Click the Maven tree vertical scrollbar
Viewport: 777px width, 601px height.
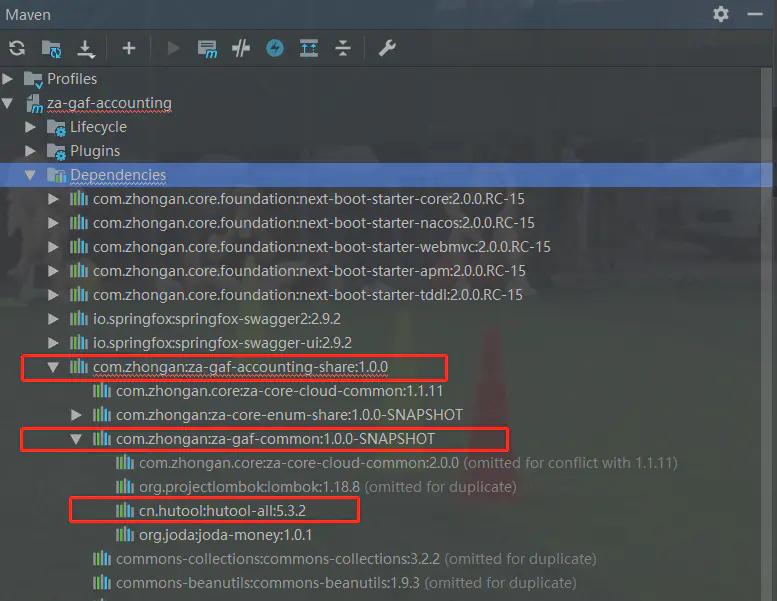click(768, 333)
